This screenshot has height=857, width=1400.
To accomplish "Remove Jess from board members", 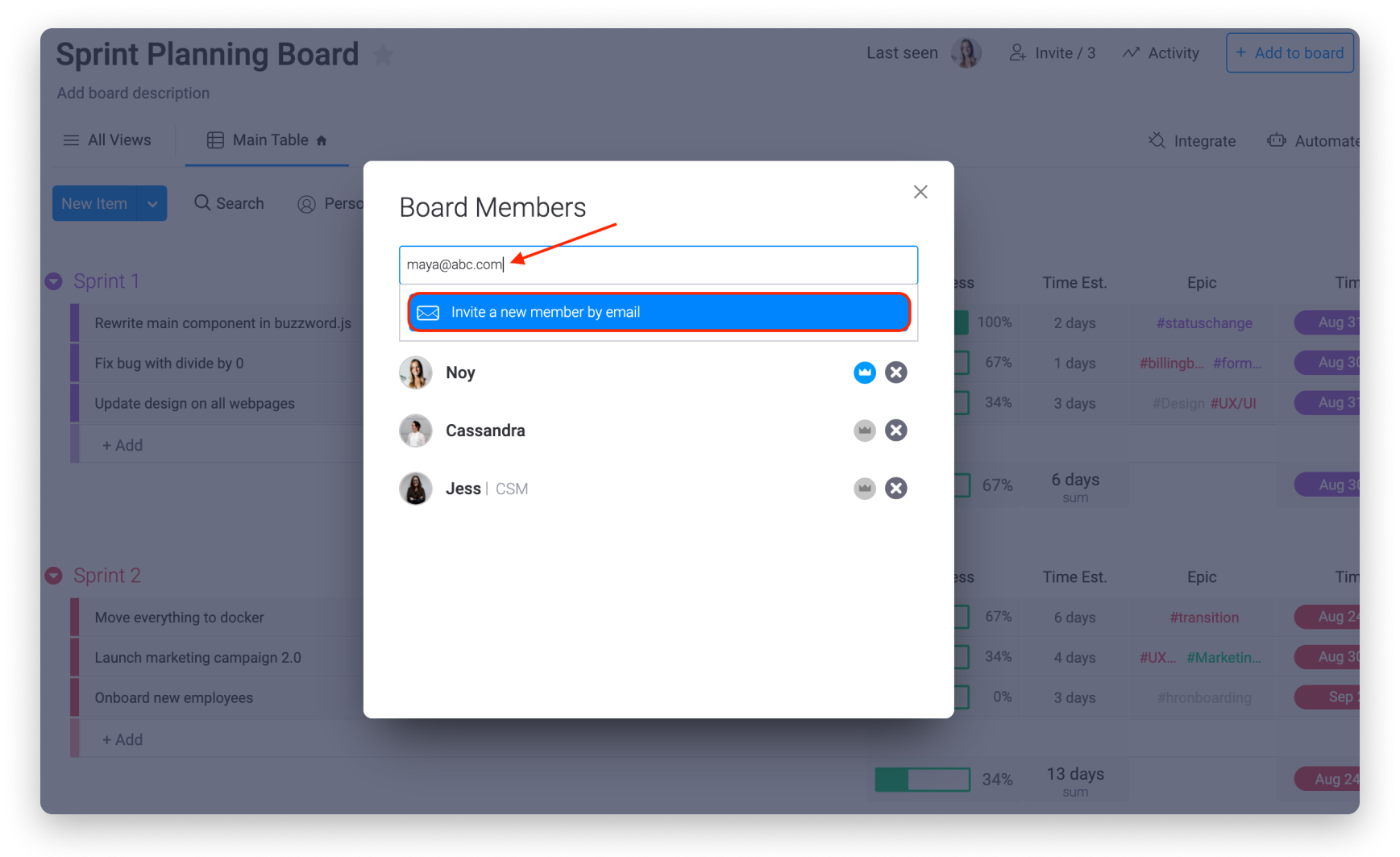I will [x=896, y=489].
